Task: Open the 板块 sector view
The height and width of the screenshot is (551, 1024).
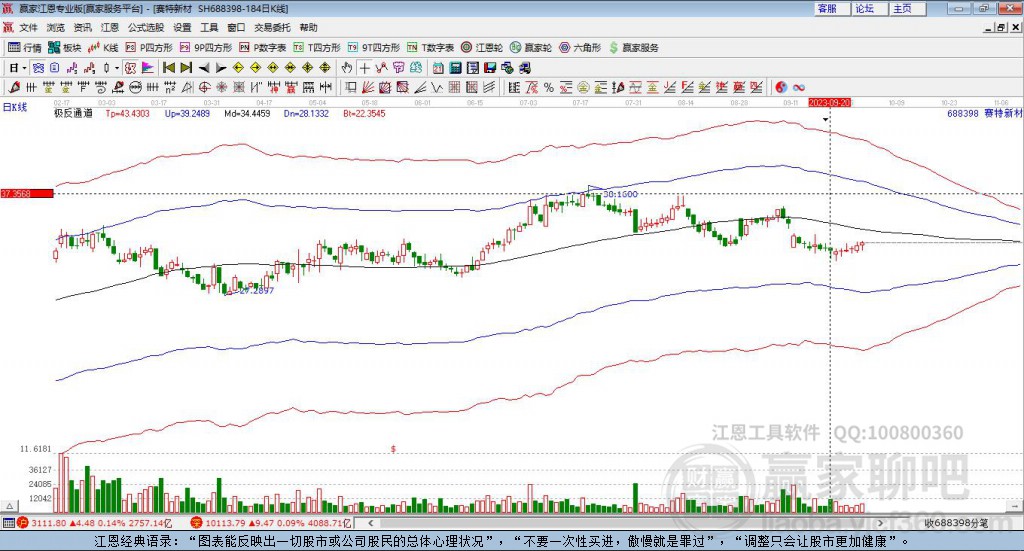Action: 65,48
